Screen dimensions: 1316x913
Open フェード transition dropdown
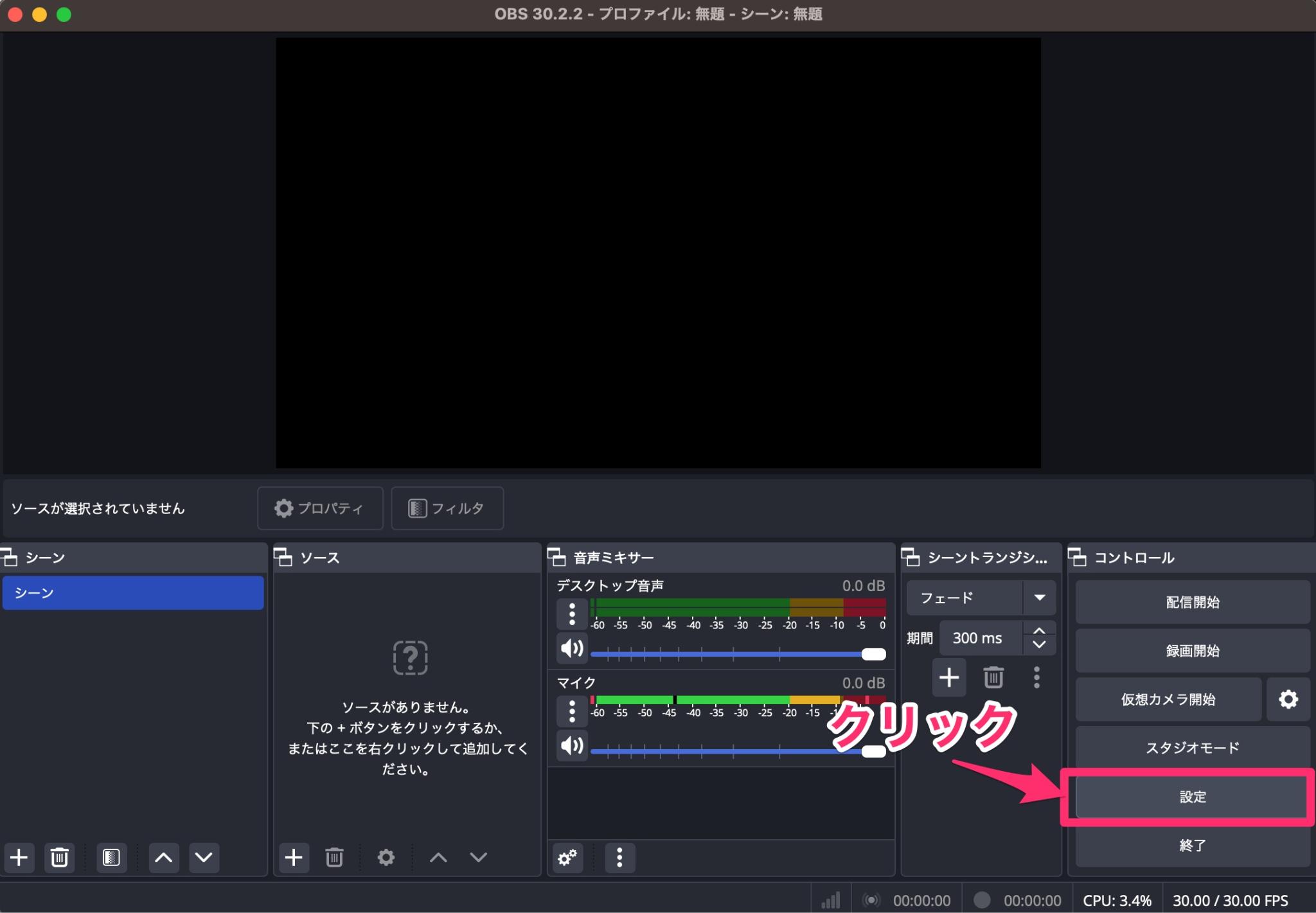point(981,598)
